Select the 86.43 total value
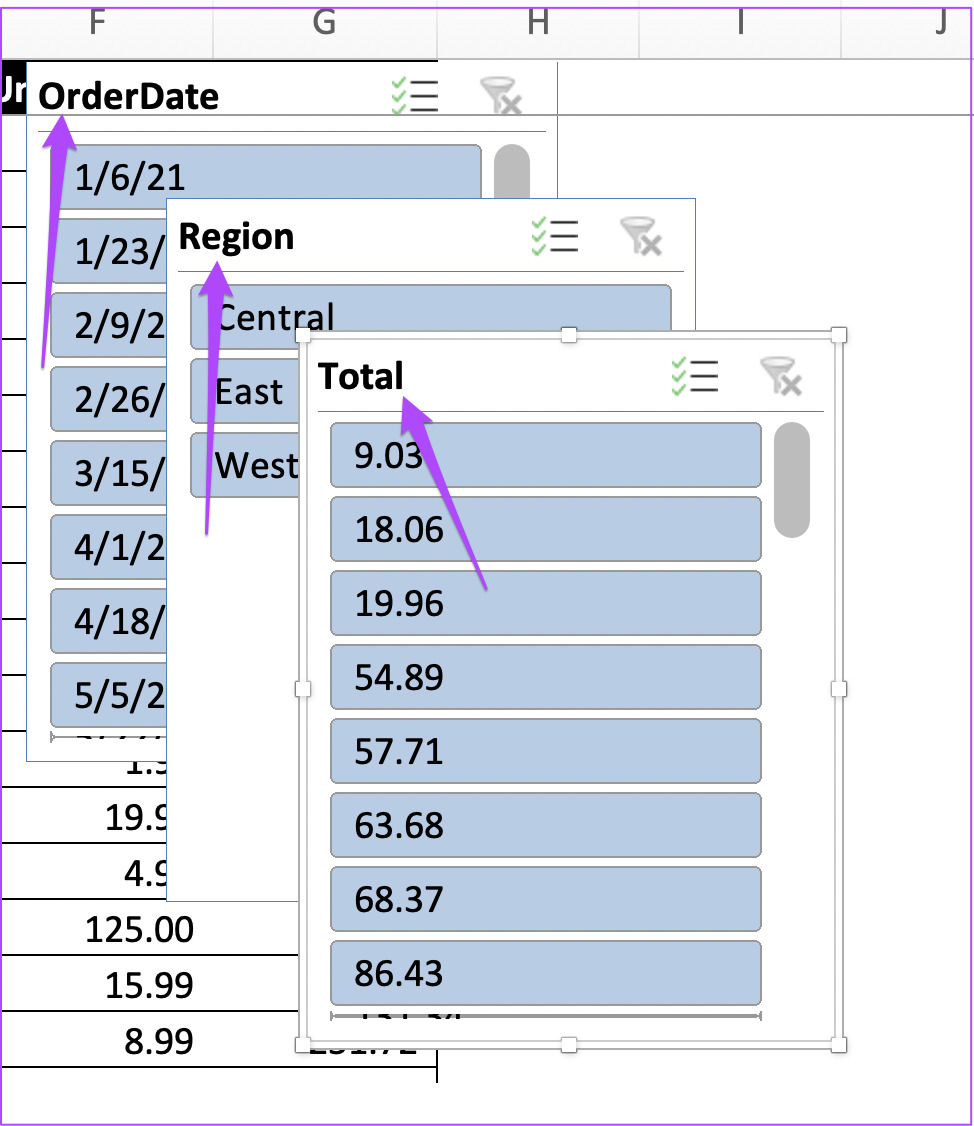This screenshot has width=974, height=1126. (546, 973)
